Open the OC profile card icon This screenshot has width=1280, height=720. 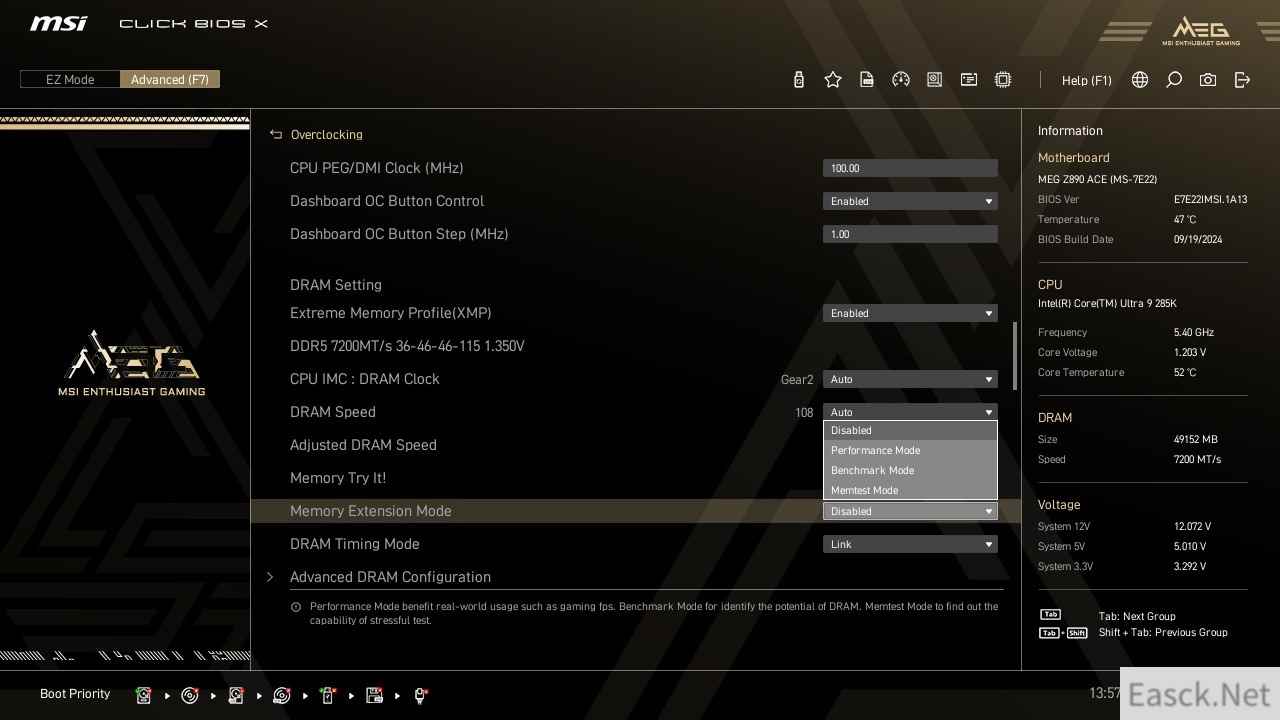(x=867, y=80)
